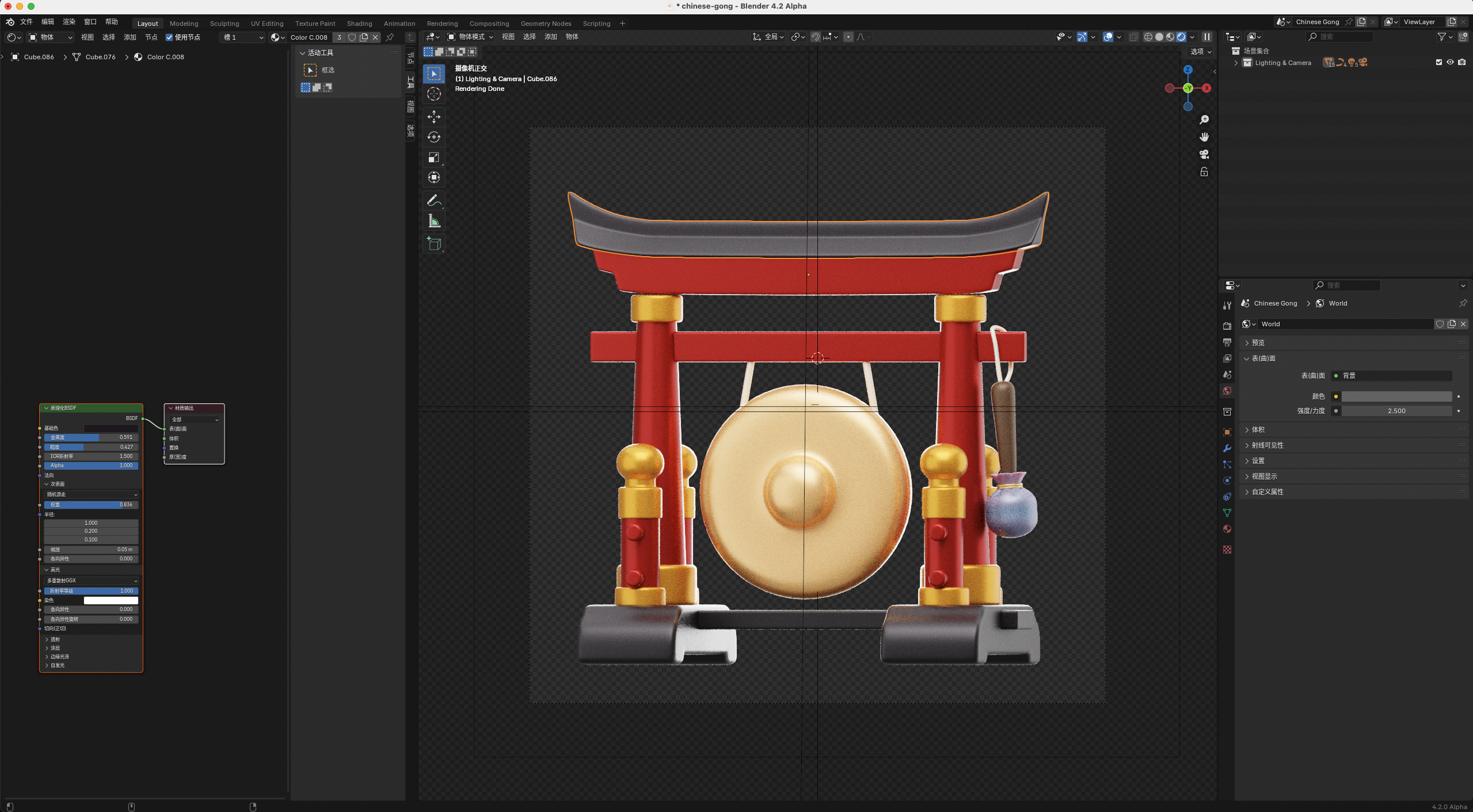Image resolution: width=1473 pixels, height=812 pixels.
Task: Select the Cursor tool in viewport toolbar
Action: point(434,94)
